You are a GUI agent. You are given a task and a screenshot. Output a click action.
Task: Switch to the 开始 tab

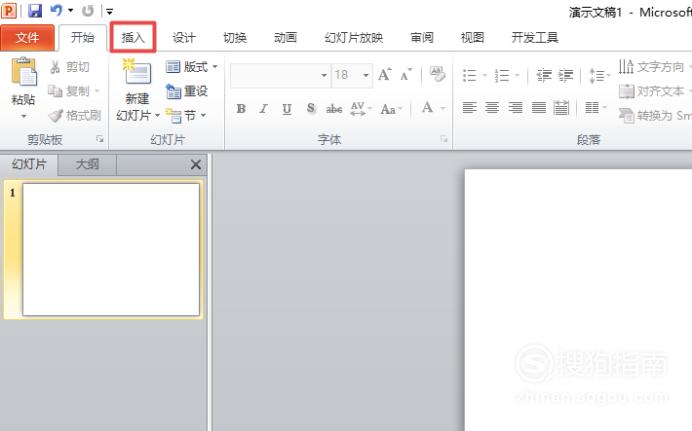pos(83,37)
